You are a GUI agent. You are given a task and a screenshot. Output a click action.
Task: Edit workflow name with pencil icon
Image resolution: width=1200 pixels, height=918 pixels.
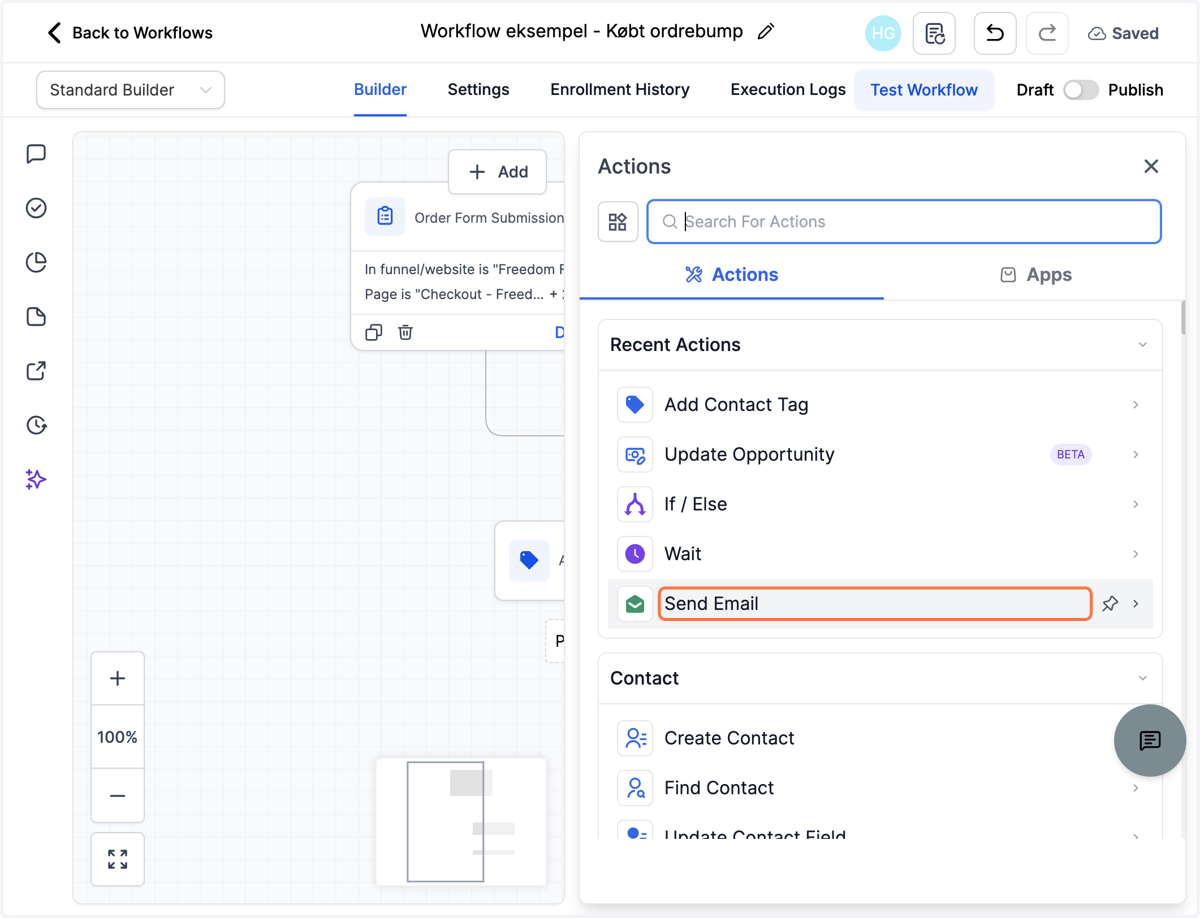(x=766, y=32)
